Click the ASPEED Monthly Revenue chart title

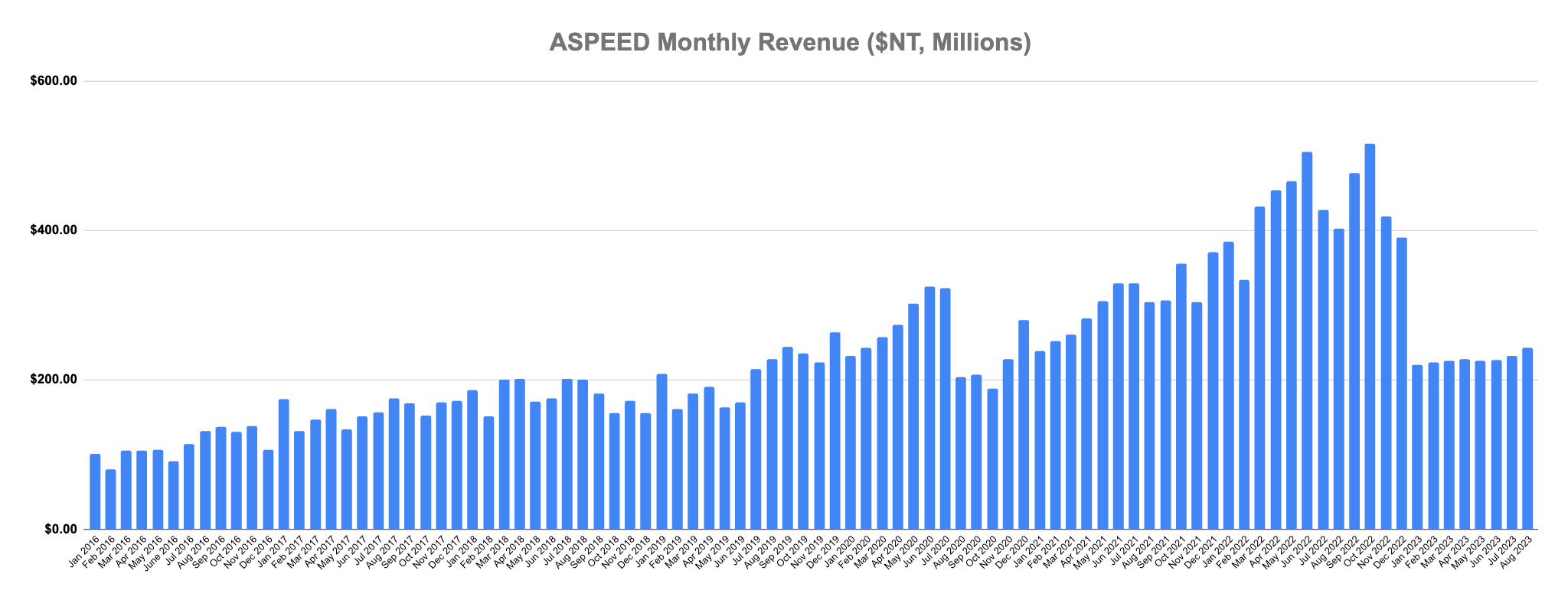(790, 43)
